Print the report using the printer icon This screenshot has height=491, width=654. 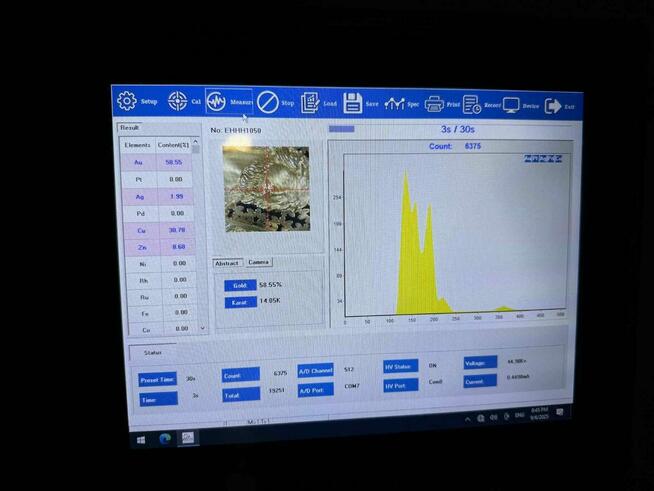click(x=434, y=104)
